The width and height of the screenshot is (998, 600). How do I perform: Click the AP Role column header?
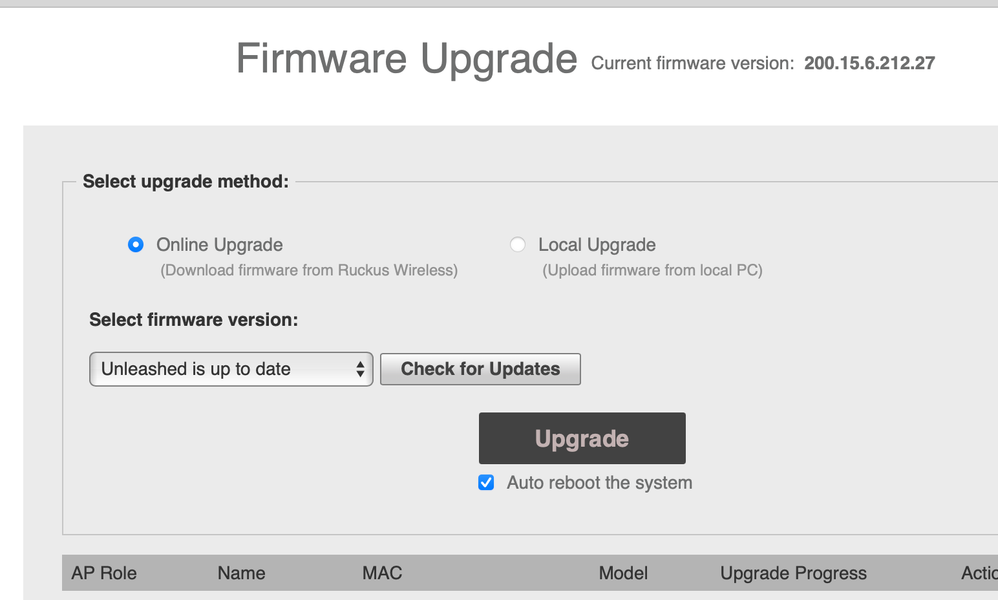pos(104,573)
